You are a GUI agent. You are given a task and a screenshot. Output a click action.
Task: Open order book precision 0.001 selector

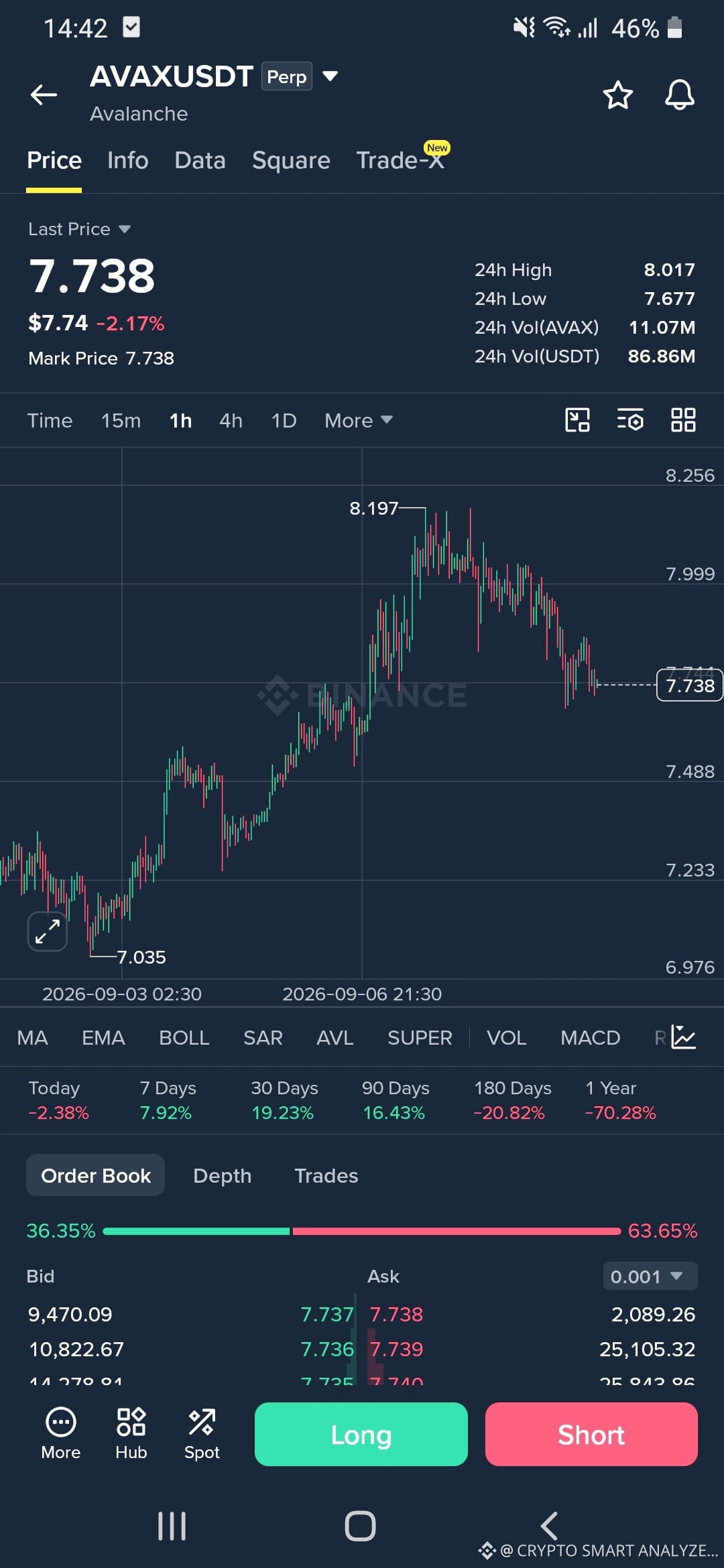[649, 1276]
